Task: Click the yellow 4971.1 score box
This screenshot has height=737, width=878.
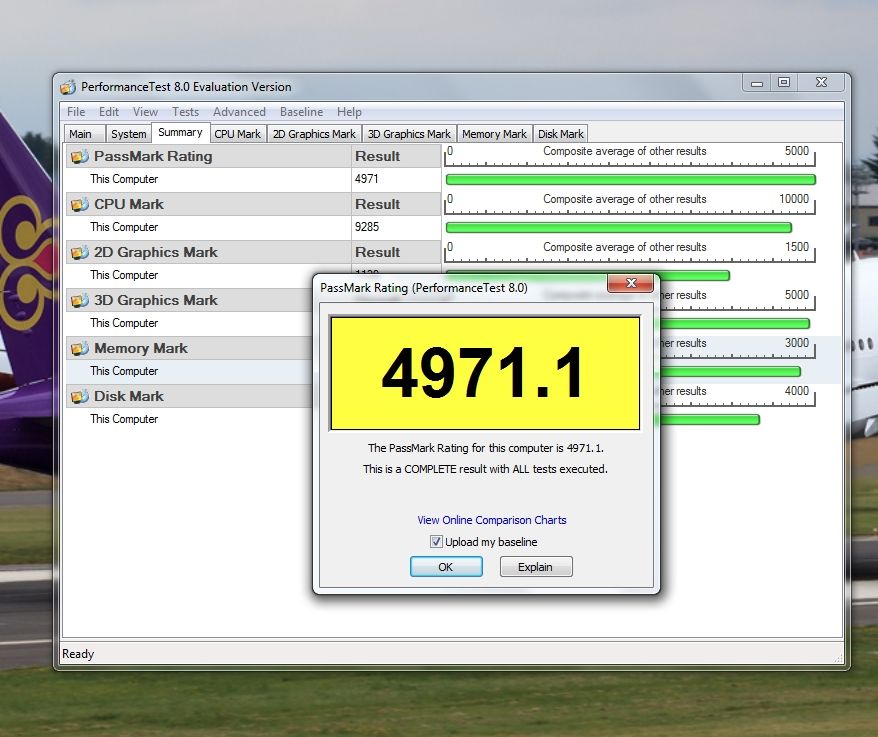Action: [485, 374]
